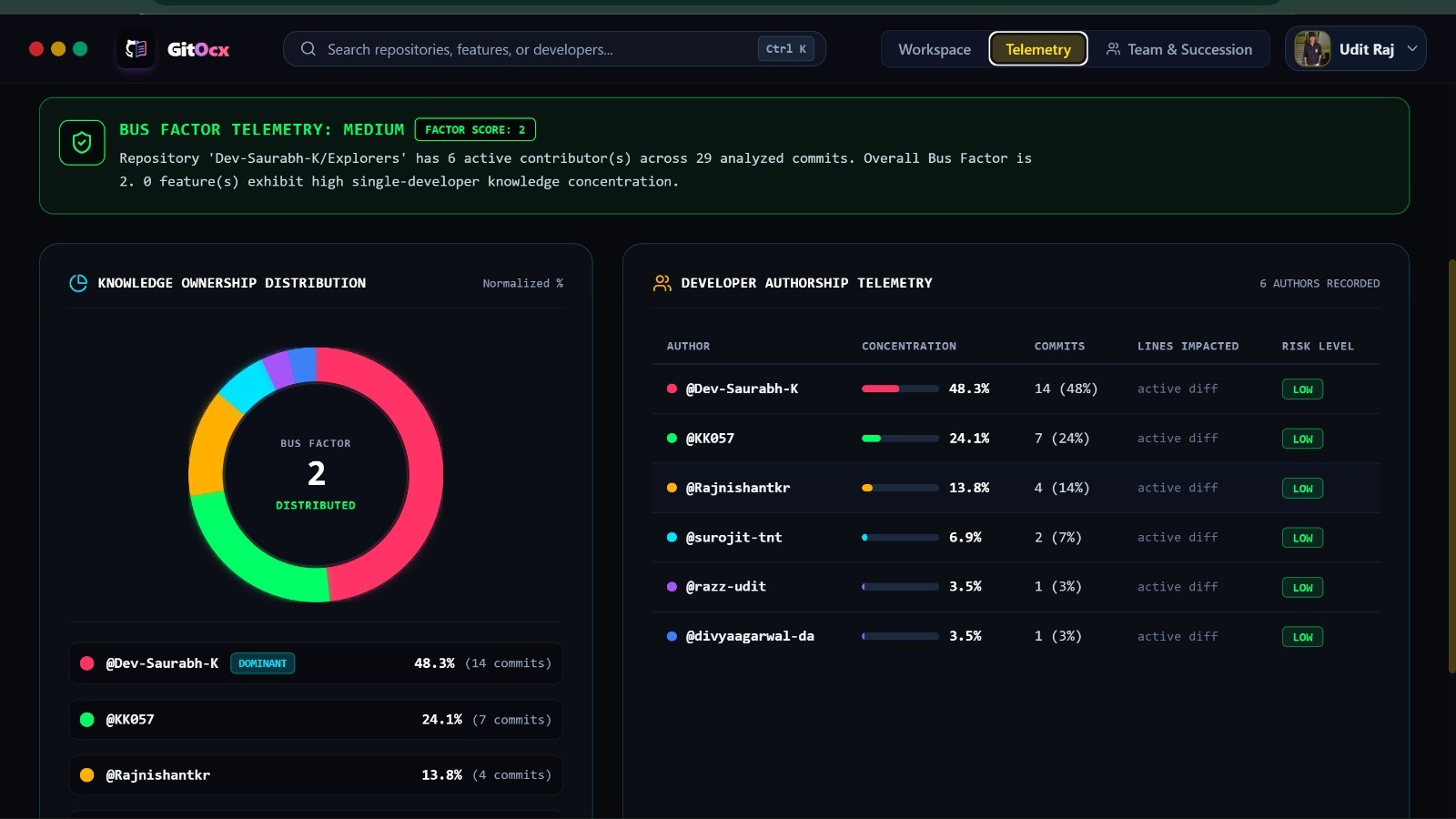The image size is (1456, 819).
Task: Click the users icon beside Developer Authorship Telemetry
Action: click(662, 283)
